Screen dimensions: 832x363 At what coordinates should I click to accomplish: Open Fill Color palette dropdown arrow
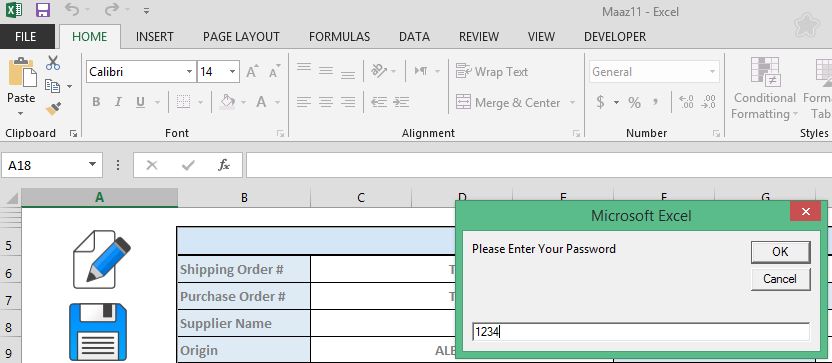pyautogui.click(x=244, y=102)
